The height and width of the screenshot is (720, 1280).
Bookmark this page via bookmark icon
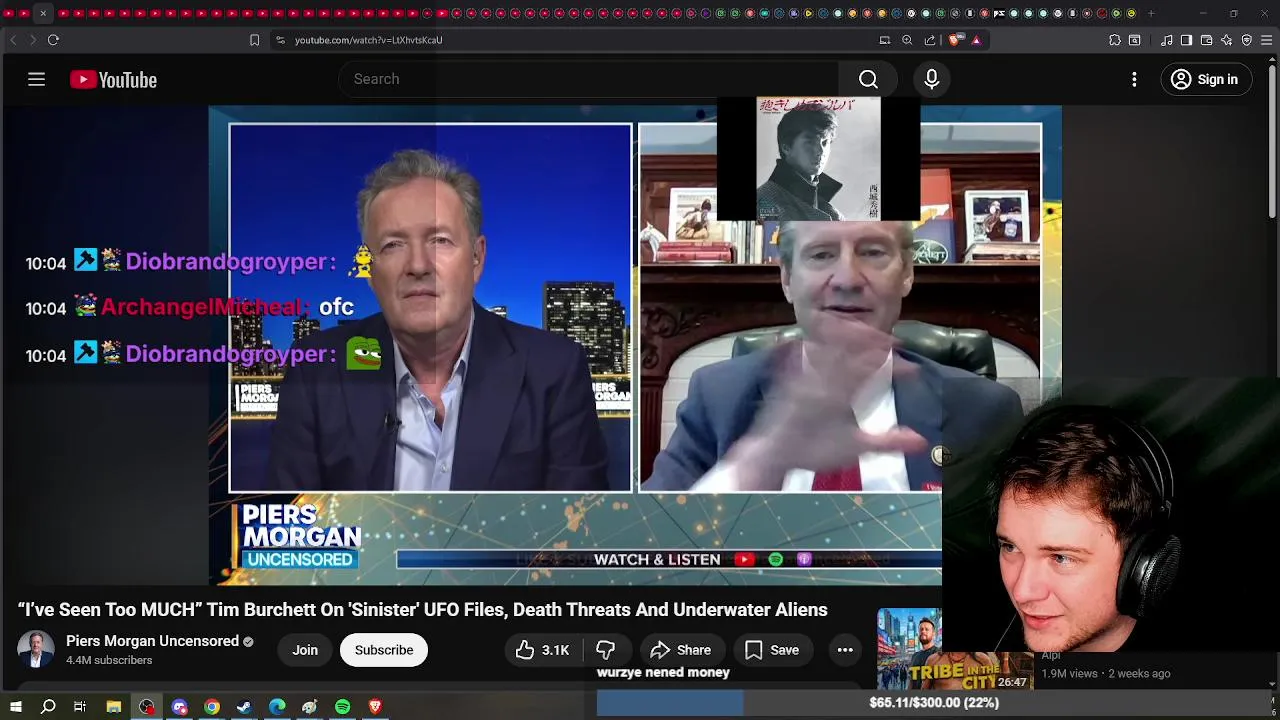tap(254, 40)
